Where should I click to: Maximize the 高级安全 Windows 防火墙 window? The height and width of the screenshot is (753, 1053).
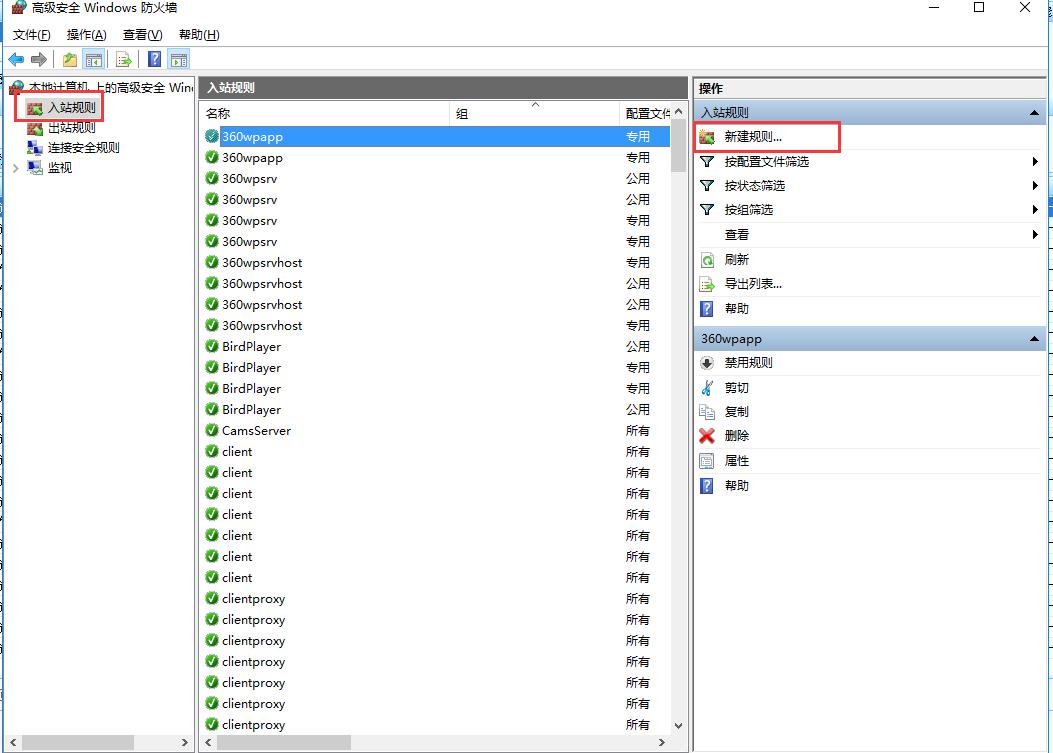click(979, 7)
